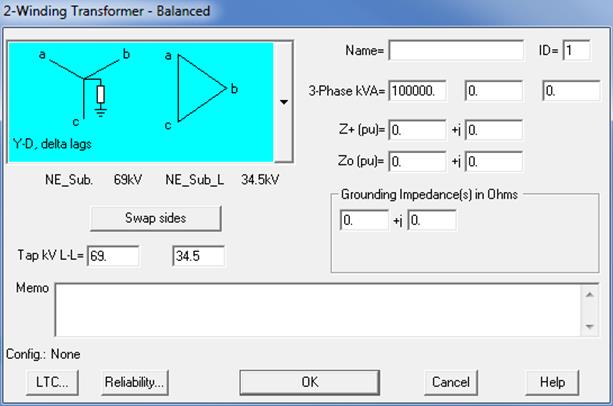Click the Memo scrollbar up arrow
Screen dimensions: 613x406
pos(590,295)
